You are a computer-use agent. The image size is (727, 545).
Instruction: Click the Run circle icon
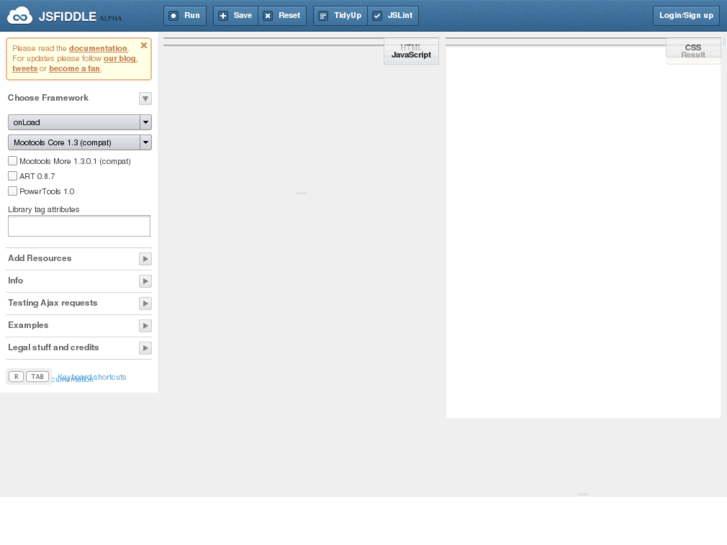click(173, 16)
